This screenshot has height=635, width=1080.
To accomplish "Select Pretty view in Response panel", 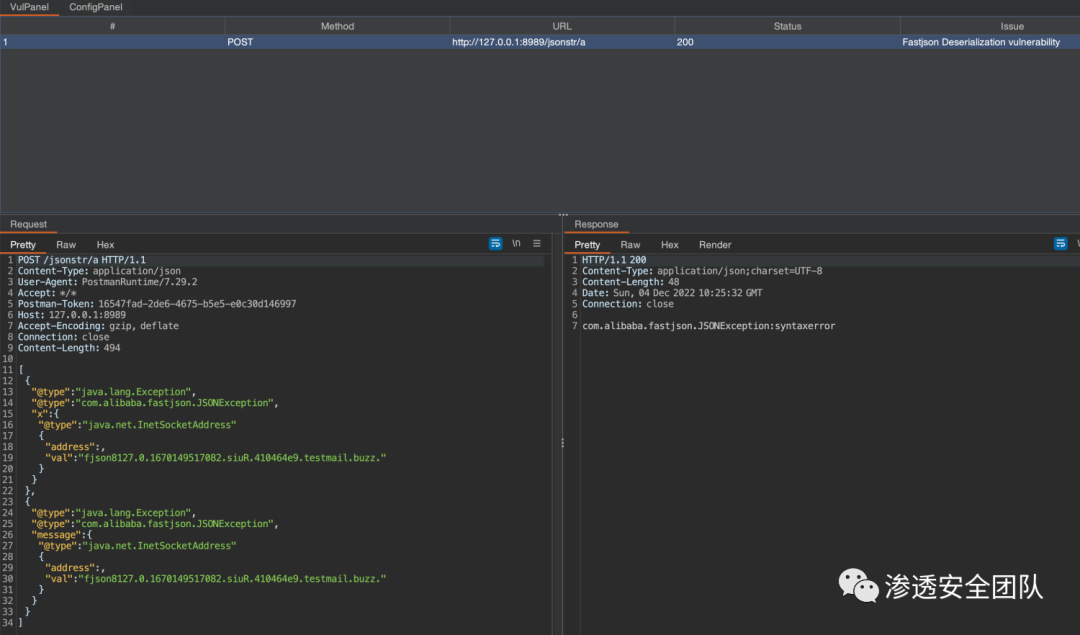I will pyautogui.click(x=587, y=244).
